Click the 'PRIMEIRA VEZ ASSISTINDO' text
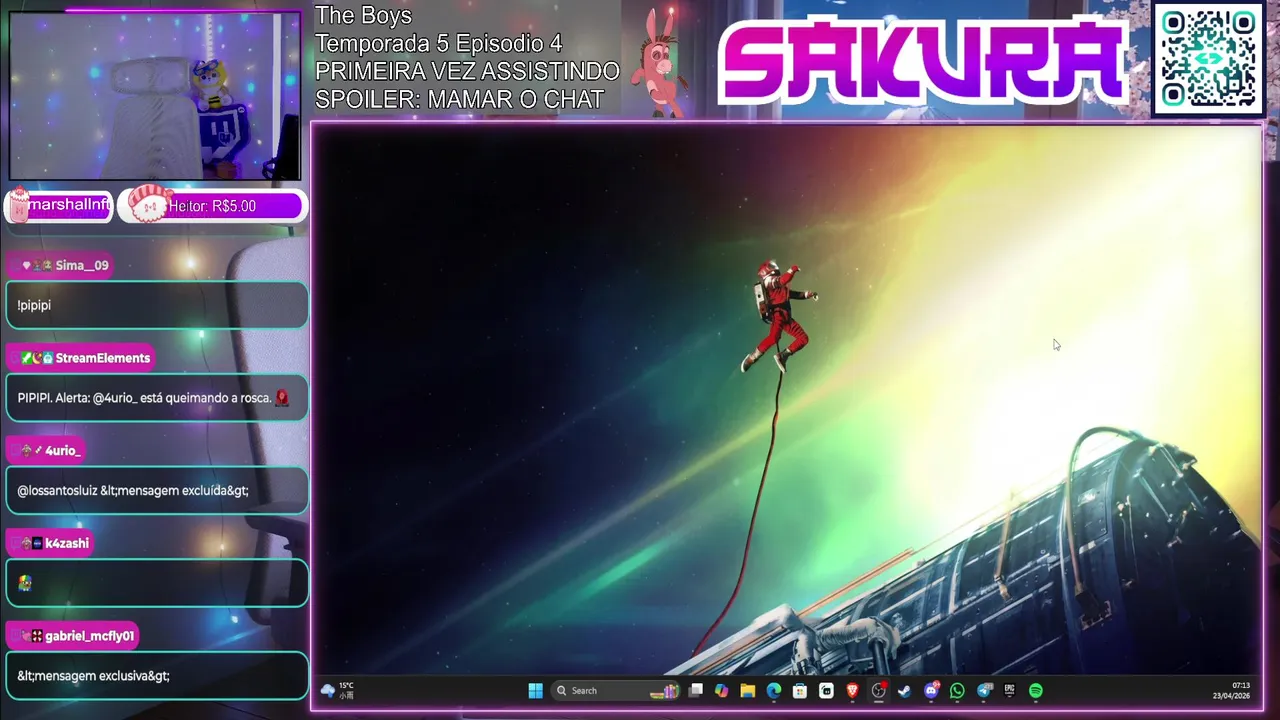The height and width of the screenshot is (720, 1280). click(467, 72)
